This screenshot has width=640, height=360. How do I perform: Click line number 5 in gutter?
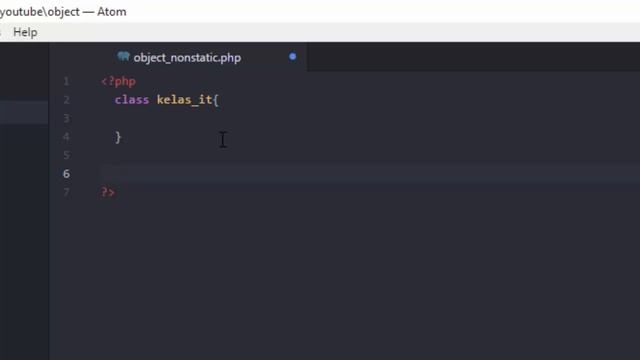tap(66, 155)
